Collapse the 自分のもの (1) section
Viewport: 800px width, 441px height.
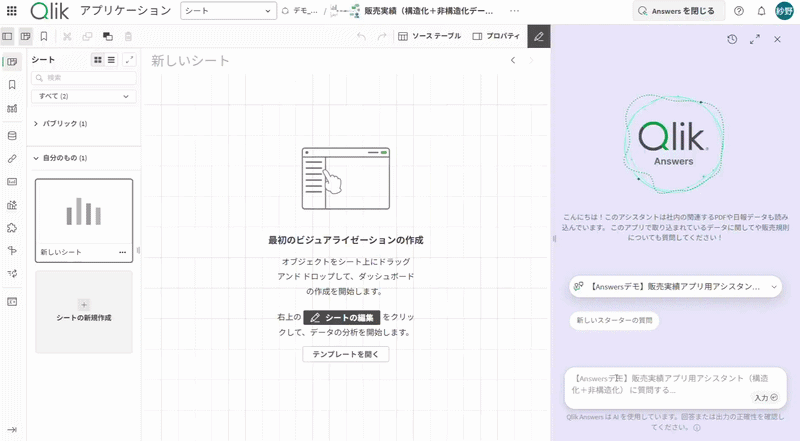[x=60, y=158]
